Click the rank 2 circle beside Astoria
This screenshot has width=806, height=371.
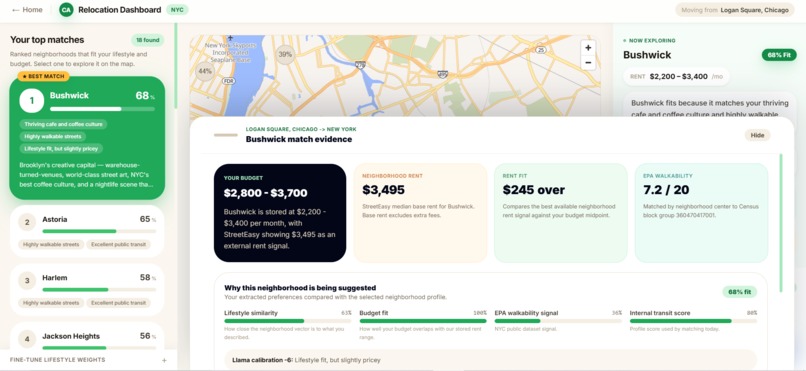(x=27, y=222)
